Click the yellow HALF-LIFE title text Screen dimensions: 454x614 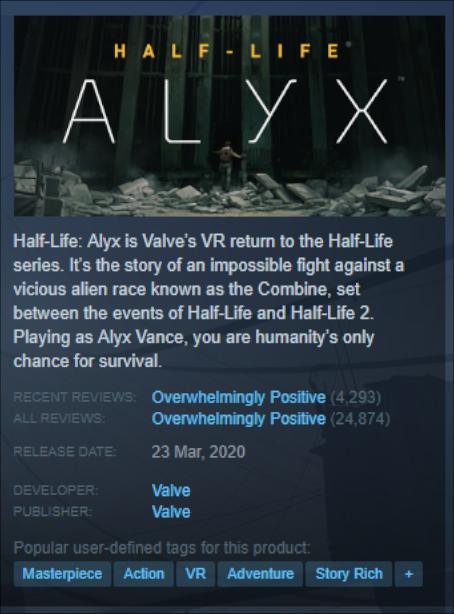tap(227, 51)
